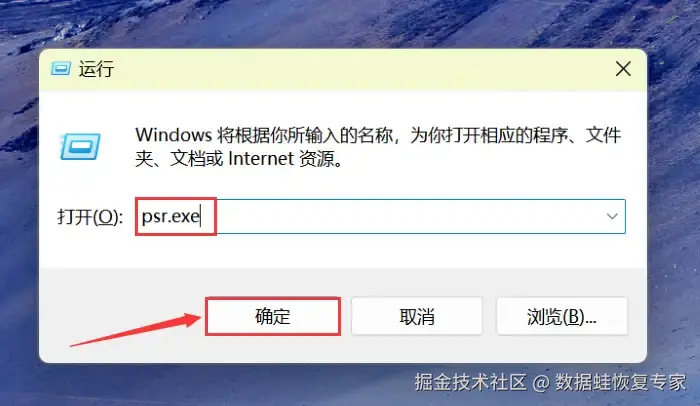Viewport: 700px width, 406px height.
Task: Click the 掘金技术社区 watermark text
Action: click(471, 382)
